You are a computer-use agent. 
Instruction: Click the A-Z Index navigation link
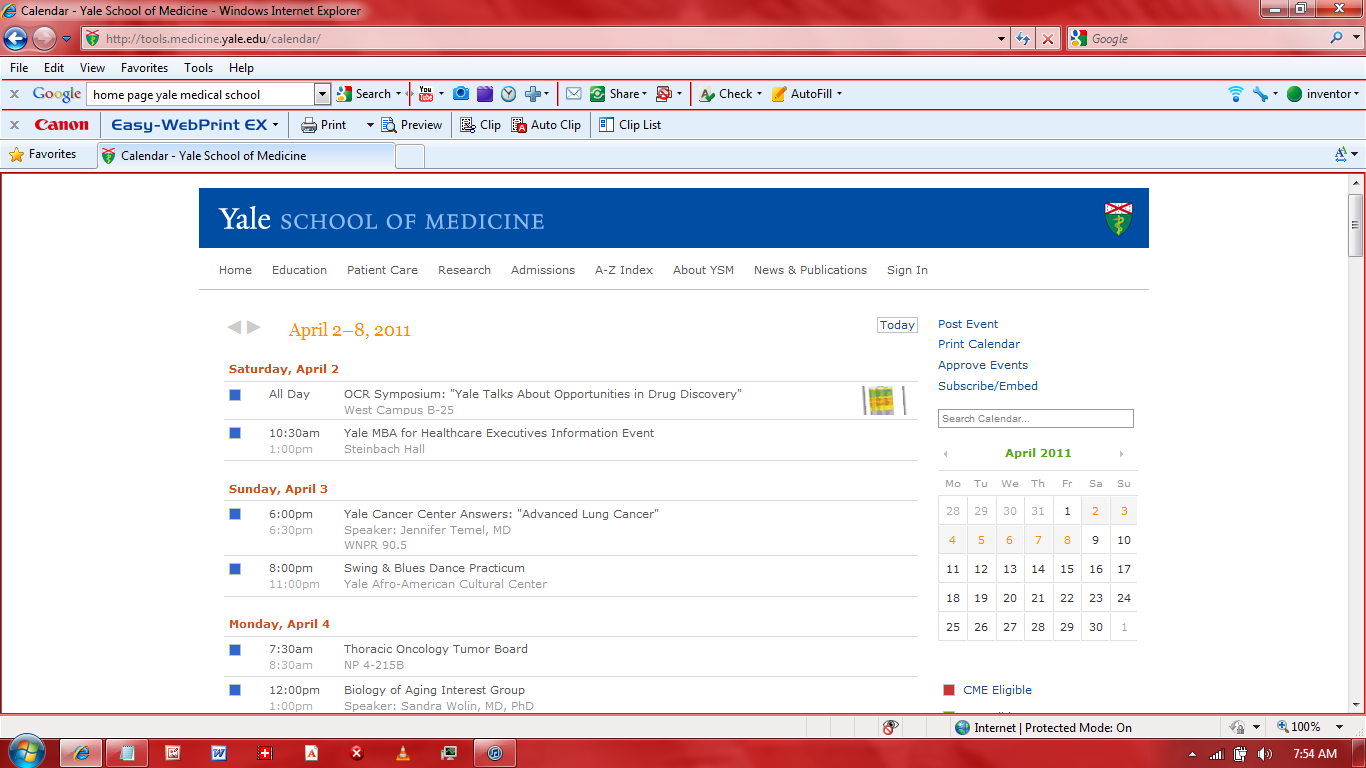(624, 270)
